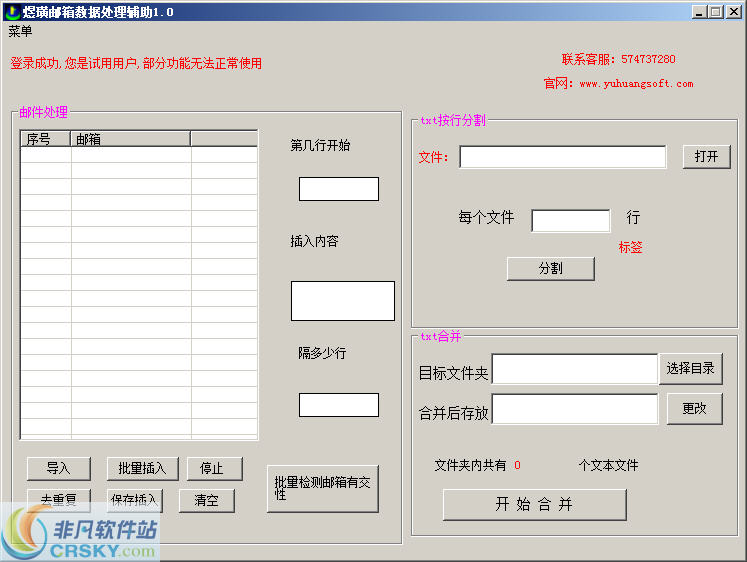Click the 更改 button
This screenshot has width=747, height=562.
click(x=695, y=409)
